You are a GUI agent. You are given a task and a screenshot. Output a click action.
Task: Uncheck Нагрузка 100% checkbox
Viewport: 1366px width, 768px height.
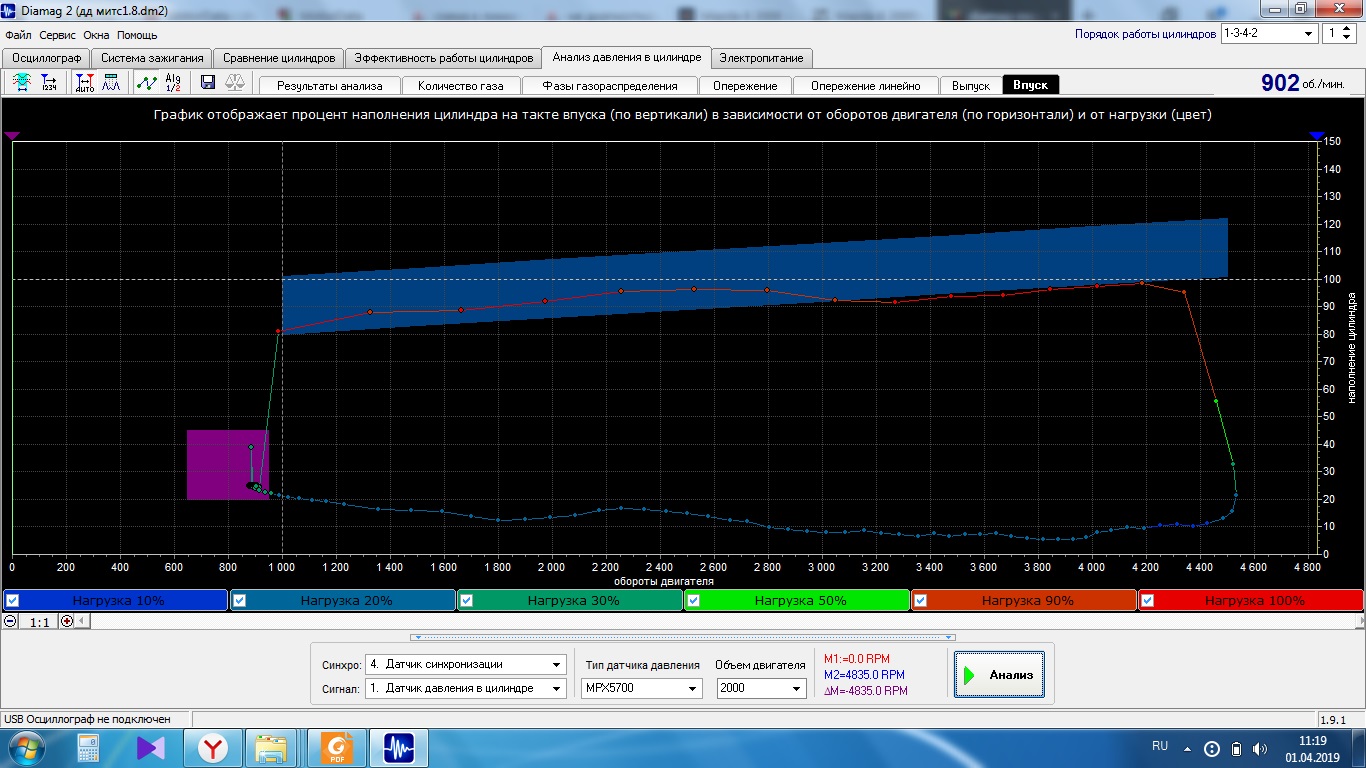1148,600
